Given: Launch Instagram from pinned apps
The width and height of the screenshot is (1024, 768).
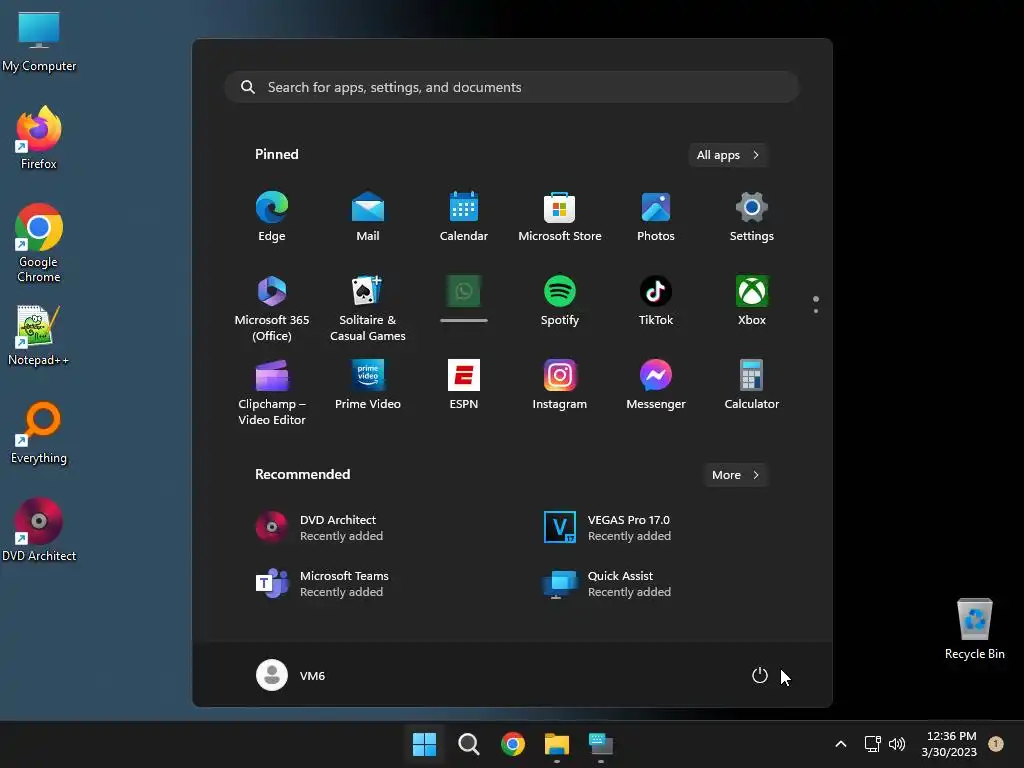Looking at the screenshot, I should [x=560, y=385].
